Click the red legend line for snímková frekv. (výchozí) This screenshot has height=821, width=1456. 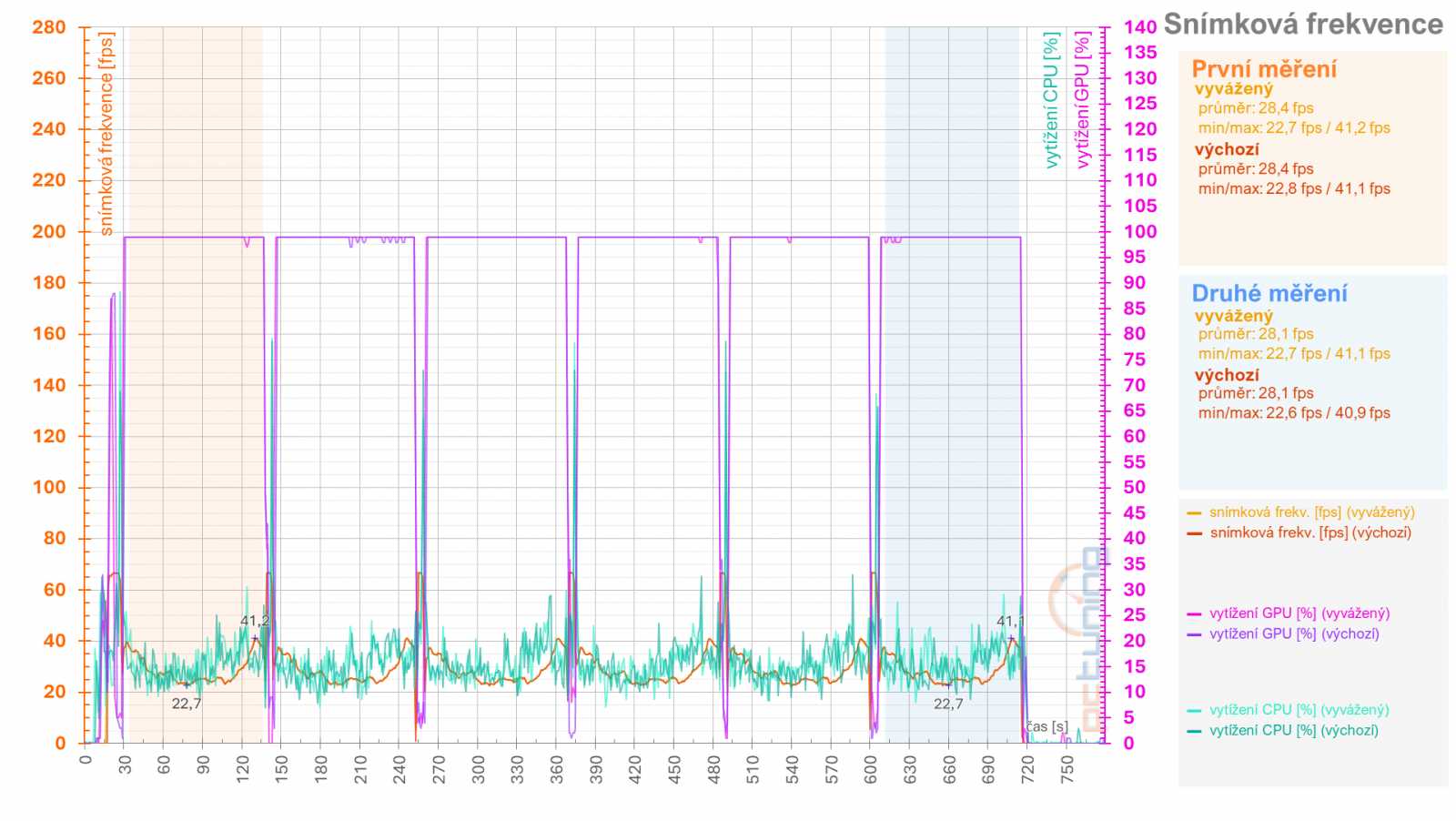(x=1194, y=533)
